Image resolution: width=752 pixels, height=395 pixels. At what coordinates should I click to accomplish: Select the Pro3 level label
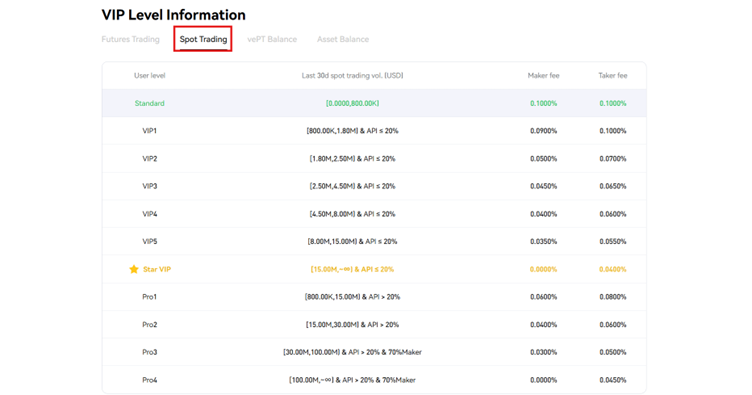150,352
